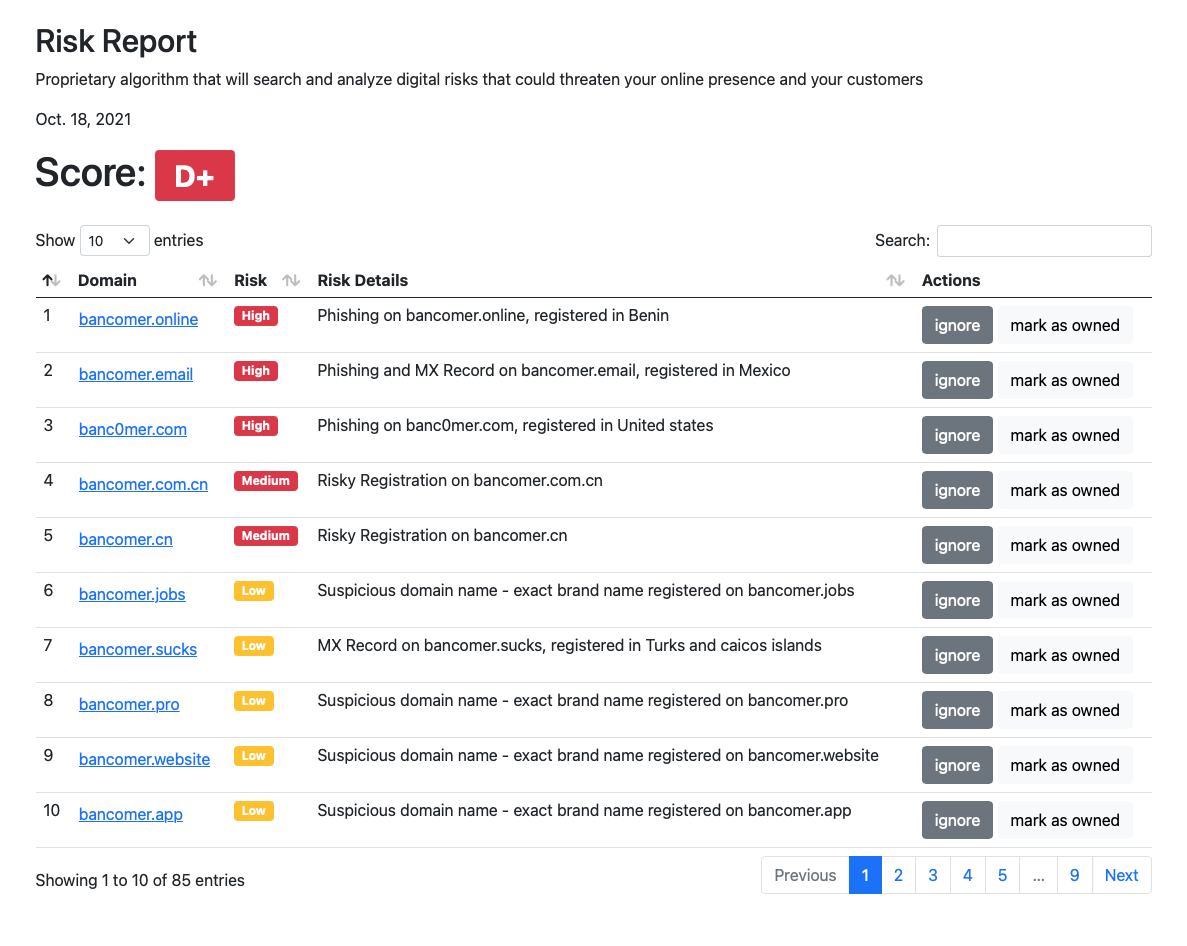Image resolution: width=1187 pixels, height=946 pixels.
Task: Mark bancomer.website as owned
Action: tap(1064, 765)
